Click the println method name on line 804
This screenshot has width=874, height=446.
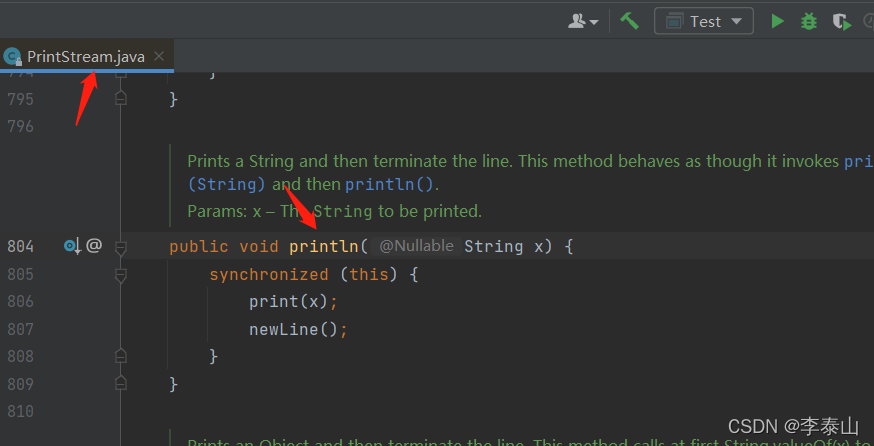tap(324, 246)
